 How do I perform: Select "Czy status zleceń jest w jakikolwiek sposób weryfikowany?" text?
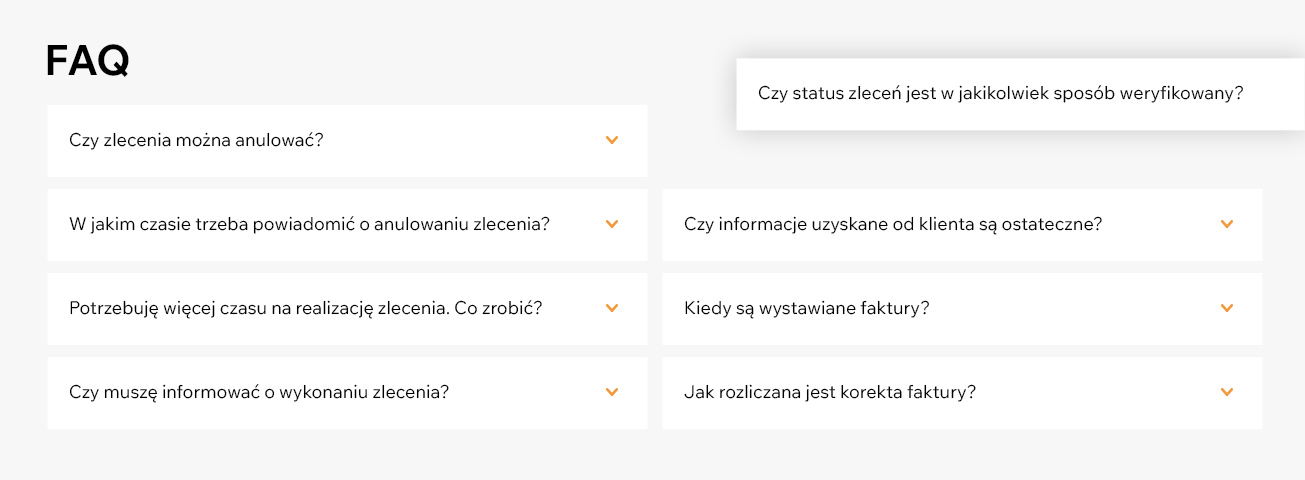1001,93
